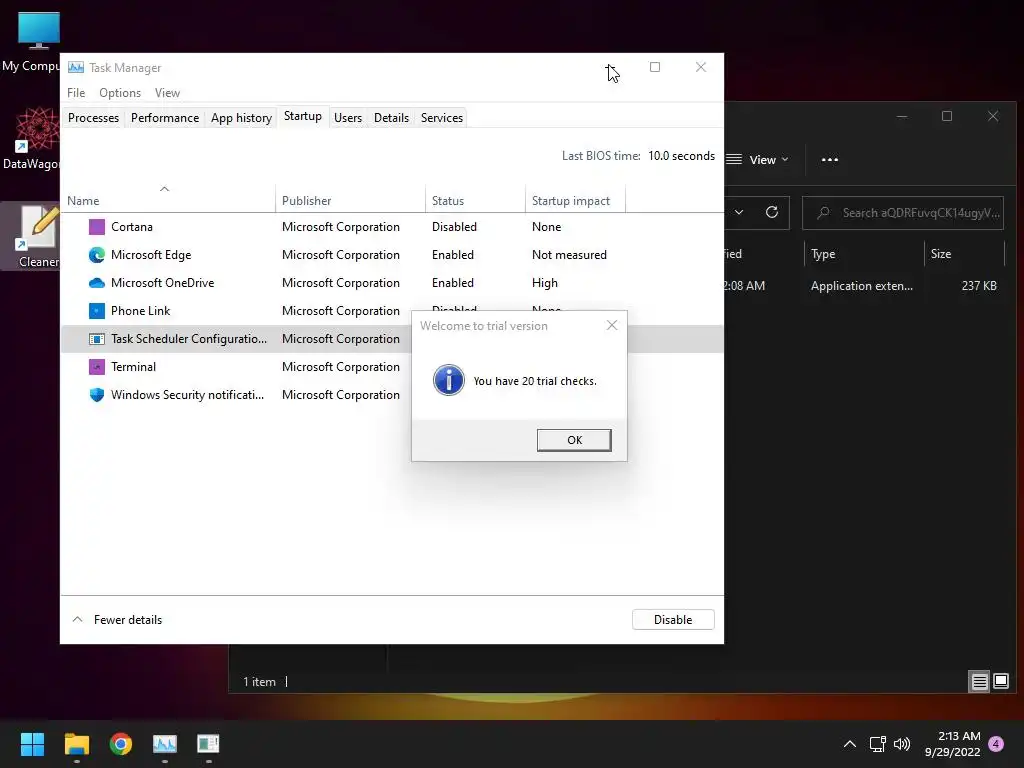The image size is (1024, 768).
Task: Open the notification center badge showing 4
Action: click(996, 744)
